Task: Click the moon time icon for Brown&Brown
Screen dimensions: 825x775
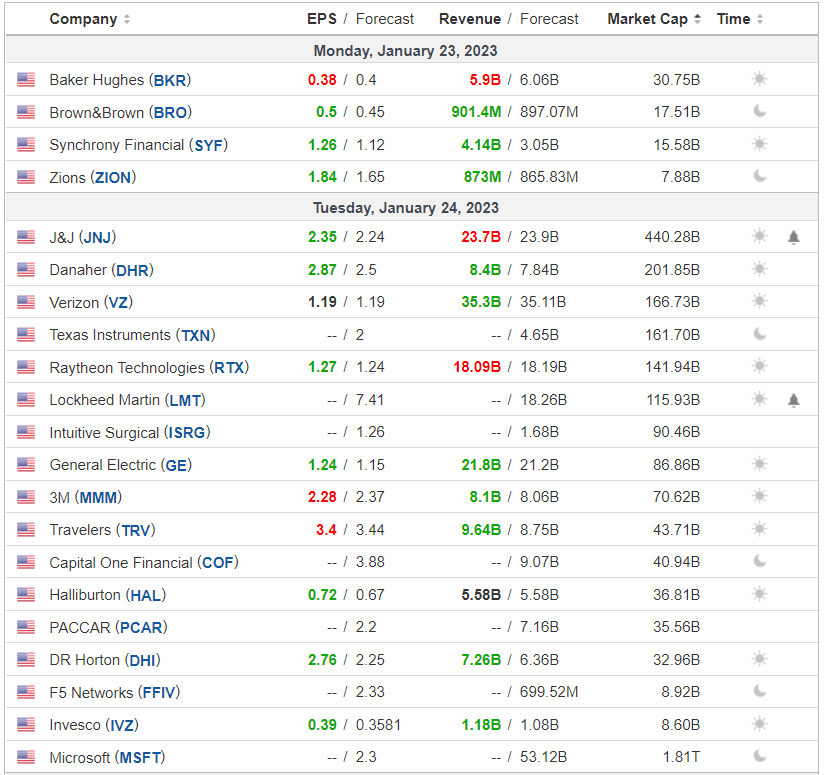Action: 759,112
